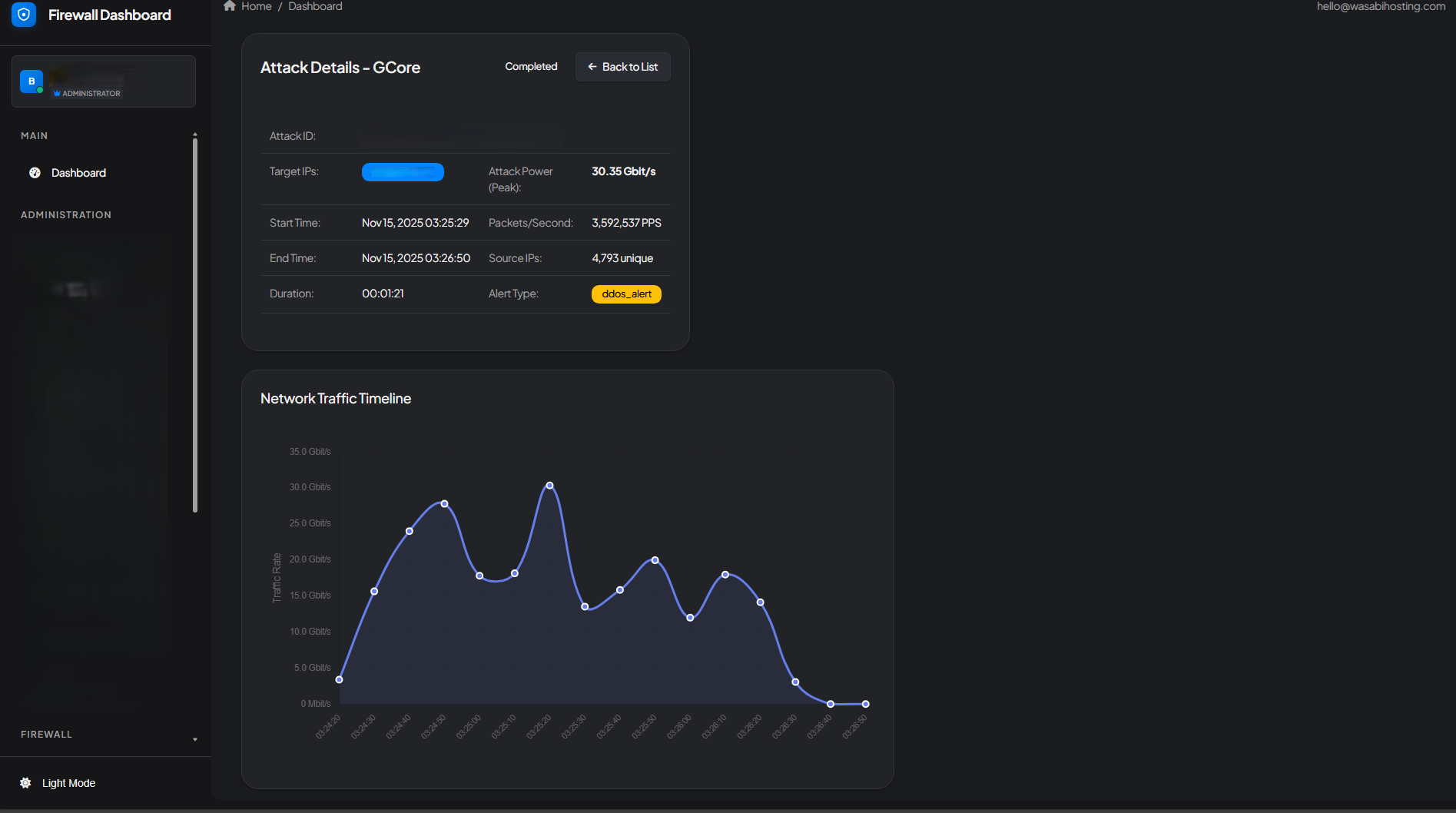Click the Duration value 00:01:21
The width and height of the screenshot is (1456, 813).
383,294
